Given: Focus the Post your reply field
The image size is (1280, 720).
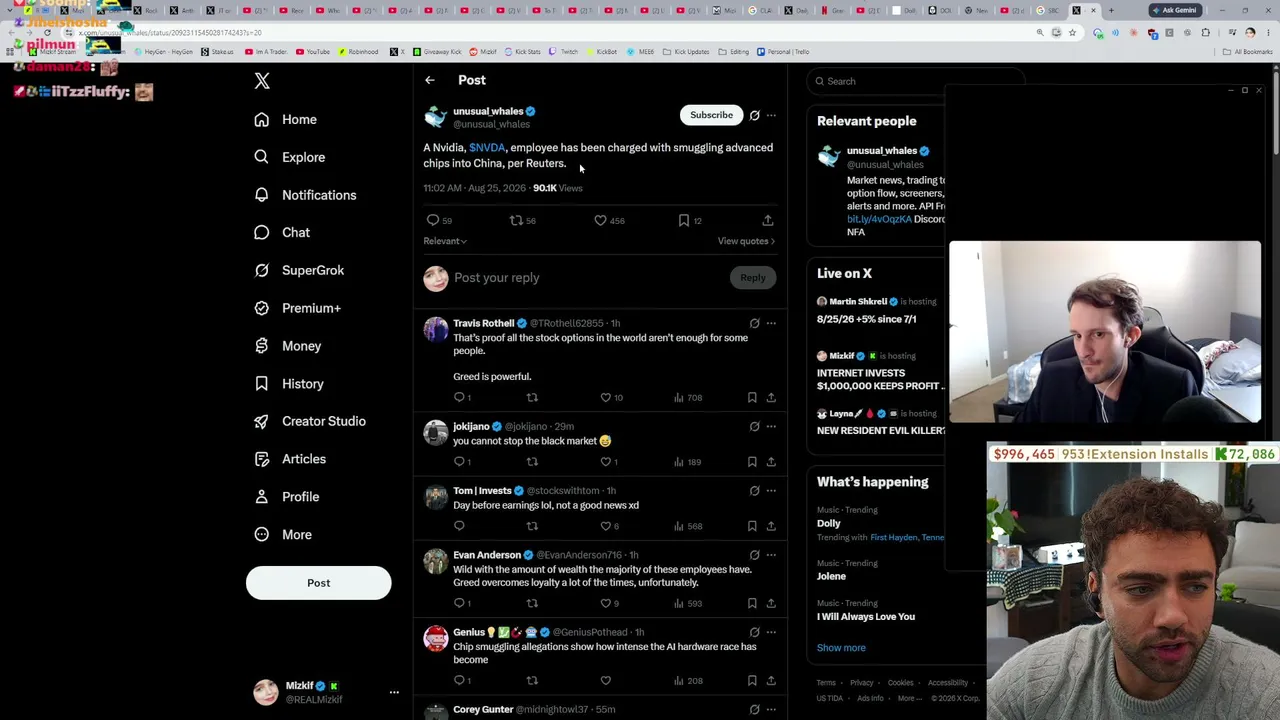Looking at the screenshot, I should coord(585,278).
